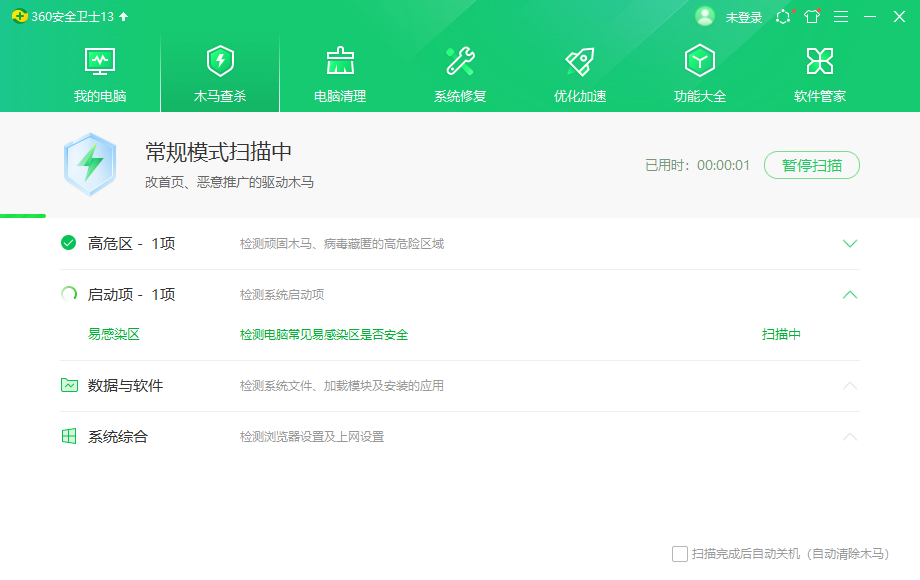Open the 电脑清理 cleanup icon

tap(340, 62)
